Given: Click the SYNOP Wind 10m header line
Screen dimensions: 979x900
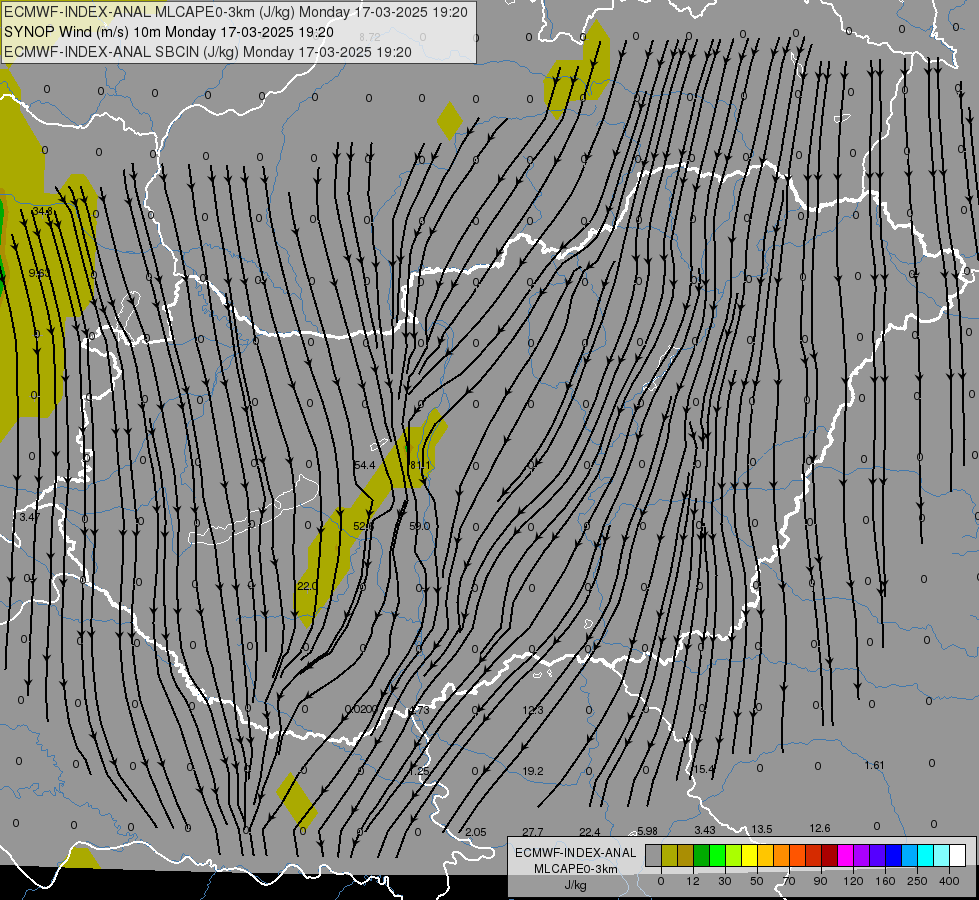Looking at the screenshot, I should [x=169, y=32].
